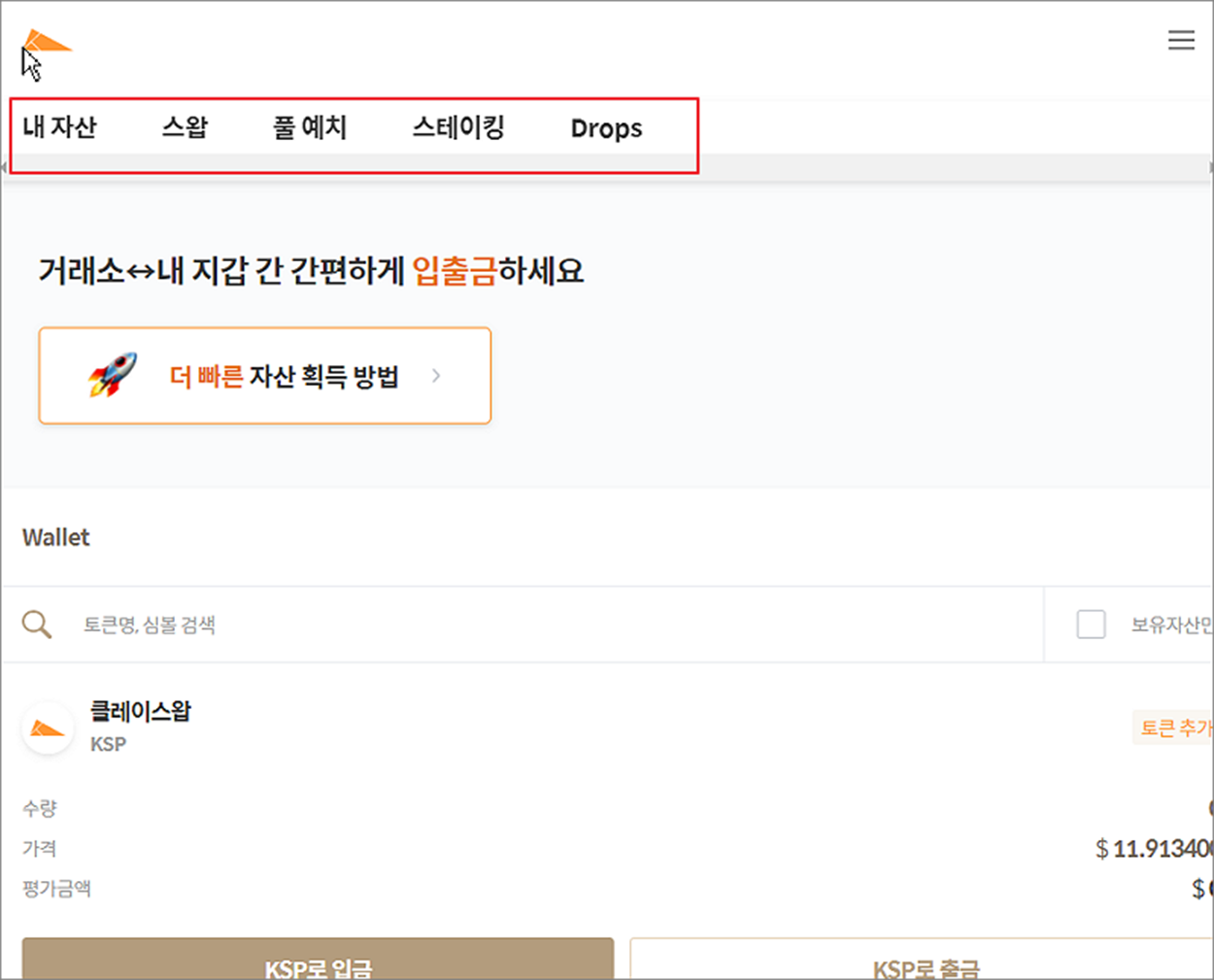The height and width of the screenshot is (980, 1214).
Task: Click the KSP symbol text
Action: point(108,744)
